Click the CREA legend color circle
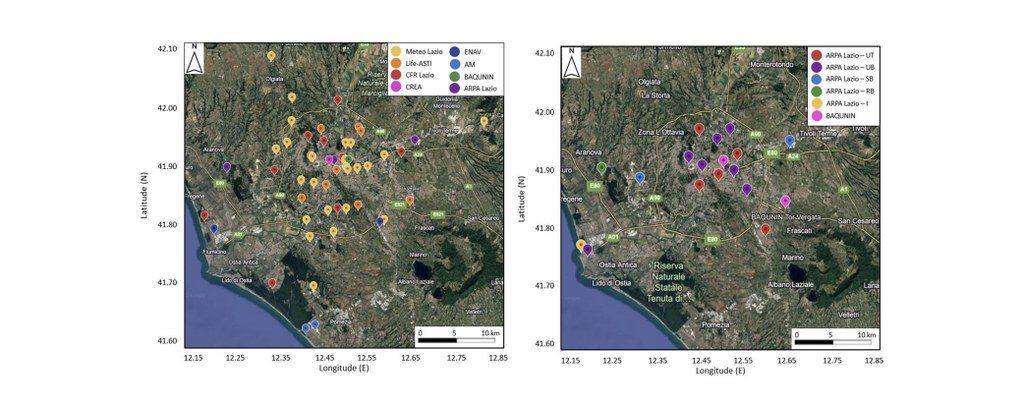 pyautogui.click(x=397, y=85)
